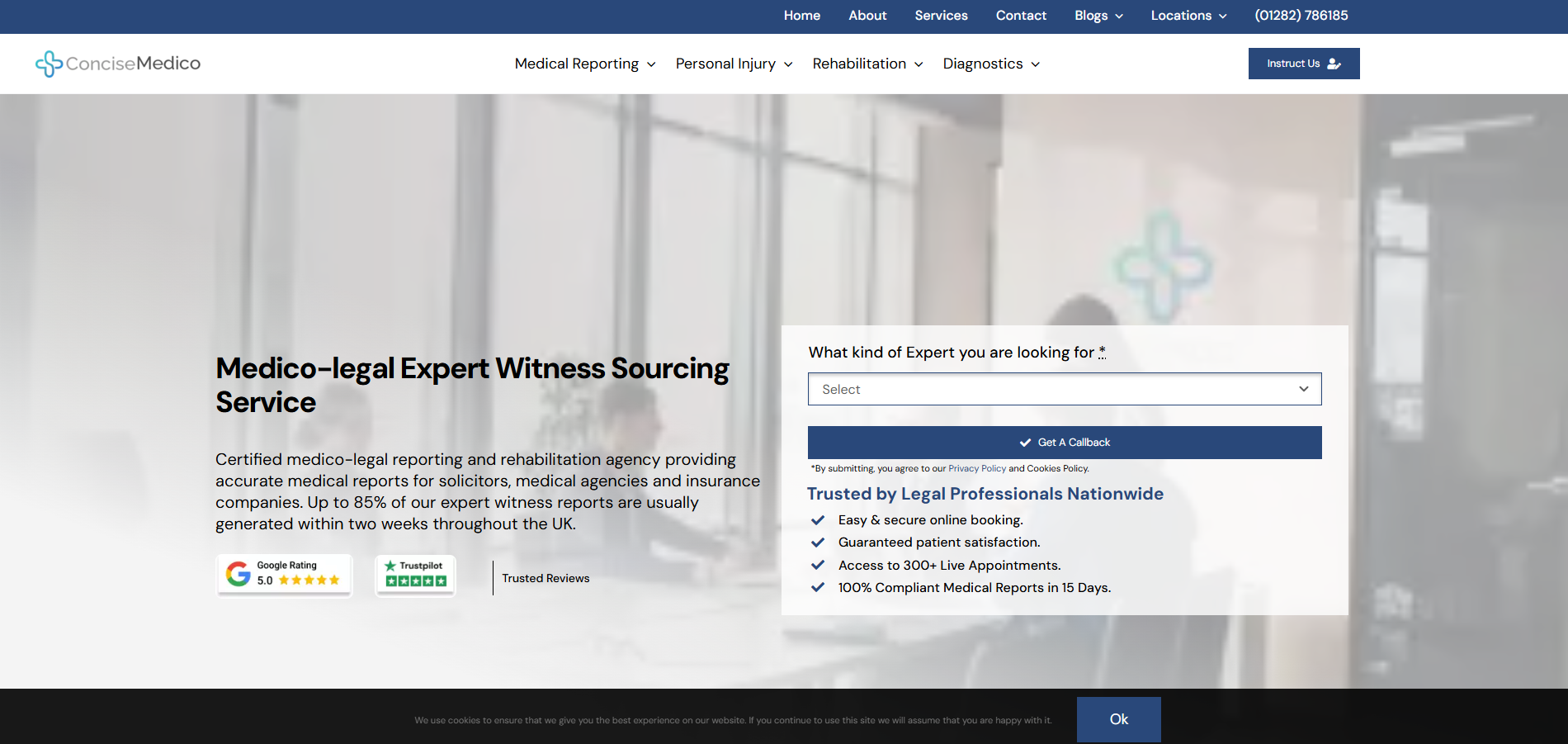
Task: Expand the Personal Injury menu
Action: click(x=734, y=64)
